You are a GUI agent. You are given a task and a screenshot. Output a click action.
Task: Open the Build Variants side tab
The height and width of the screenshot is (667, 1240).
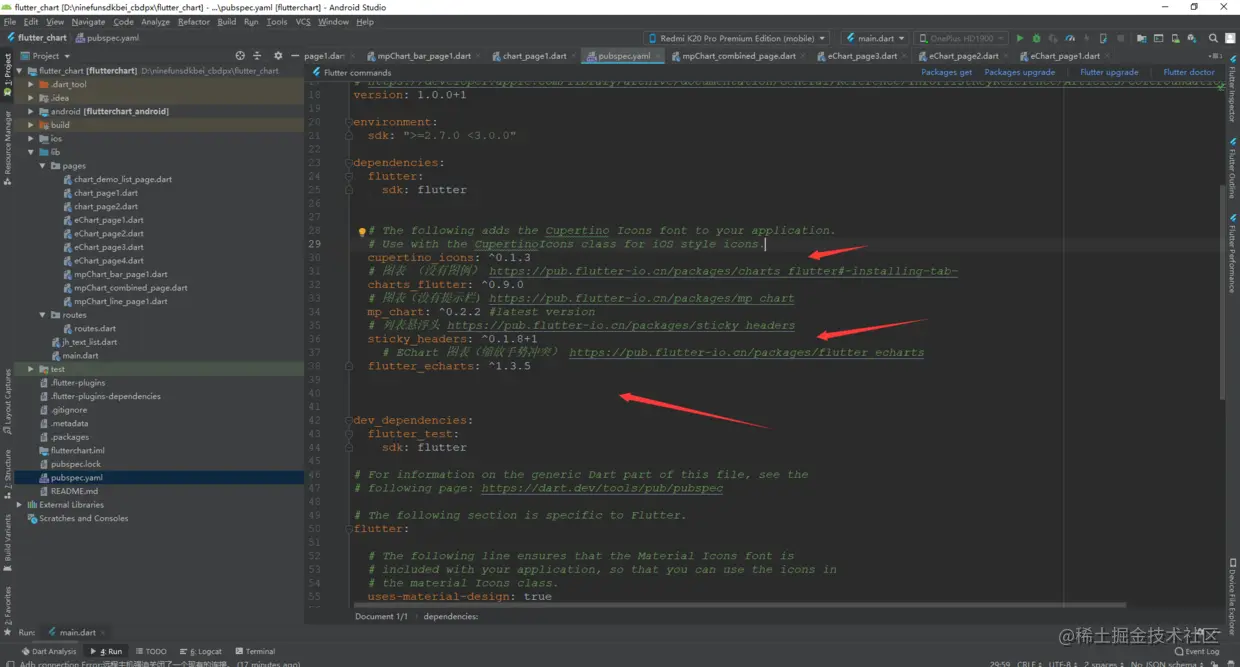coord(7,544)
